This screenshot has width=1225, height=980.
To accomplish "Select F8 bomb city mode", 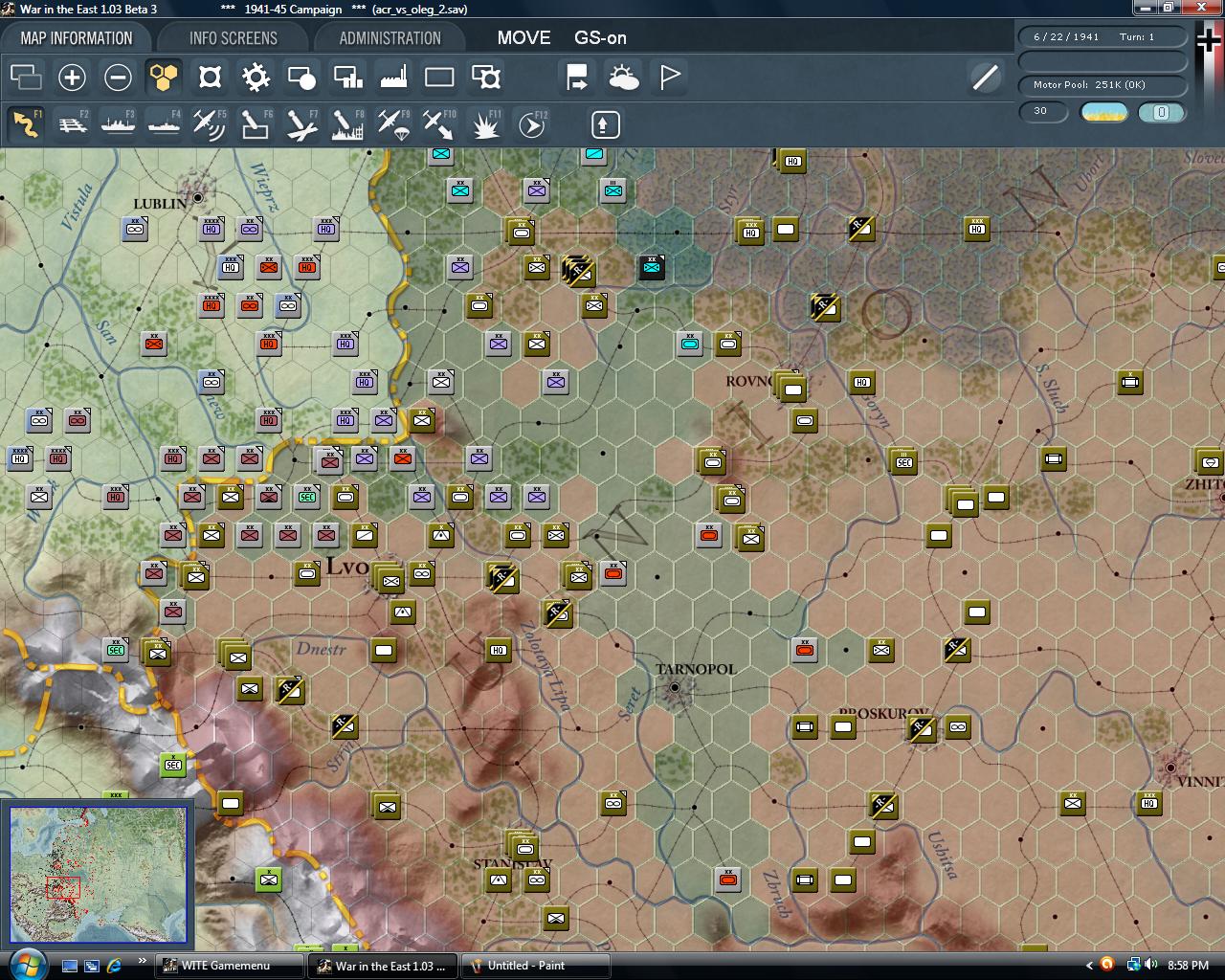I will coord(347,124).
